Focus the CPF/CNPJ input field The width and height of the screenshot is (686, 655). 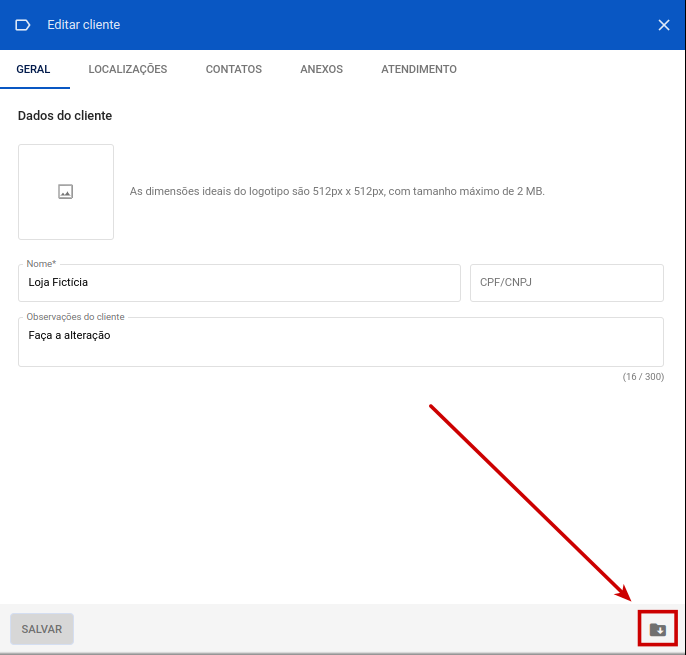[566, 283]
